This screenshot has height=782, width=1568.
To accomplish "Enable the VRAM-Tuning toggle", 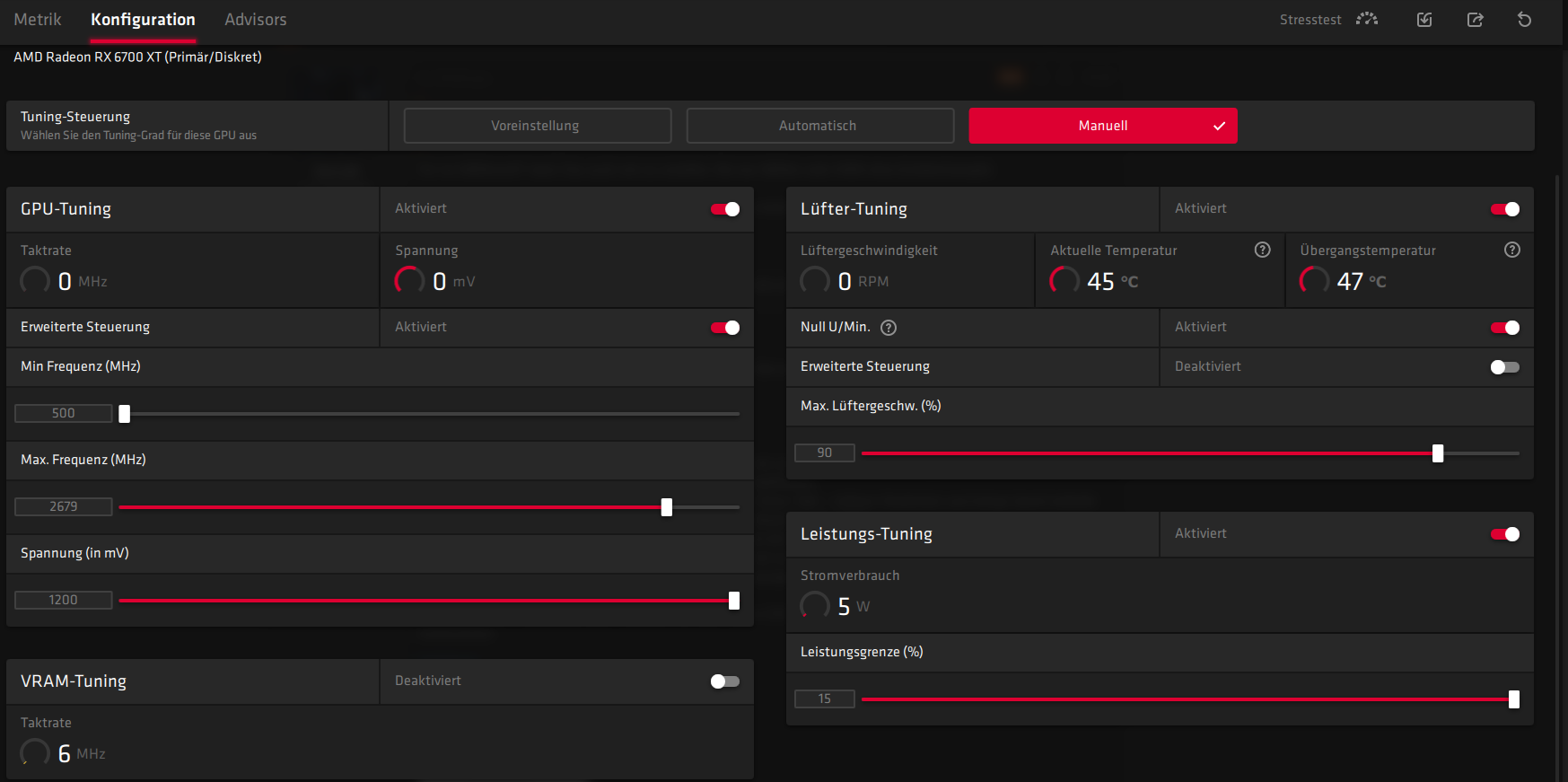I will (725, 681).
